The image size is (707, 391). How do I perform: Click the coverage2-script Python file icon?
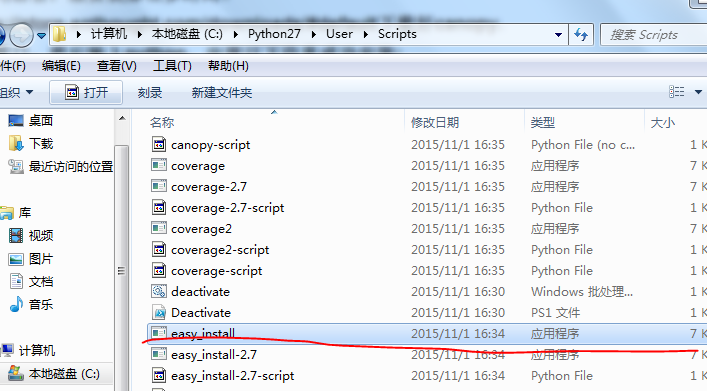coord(159,249)
